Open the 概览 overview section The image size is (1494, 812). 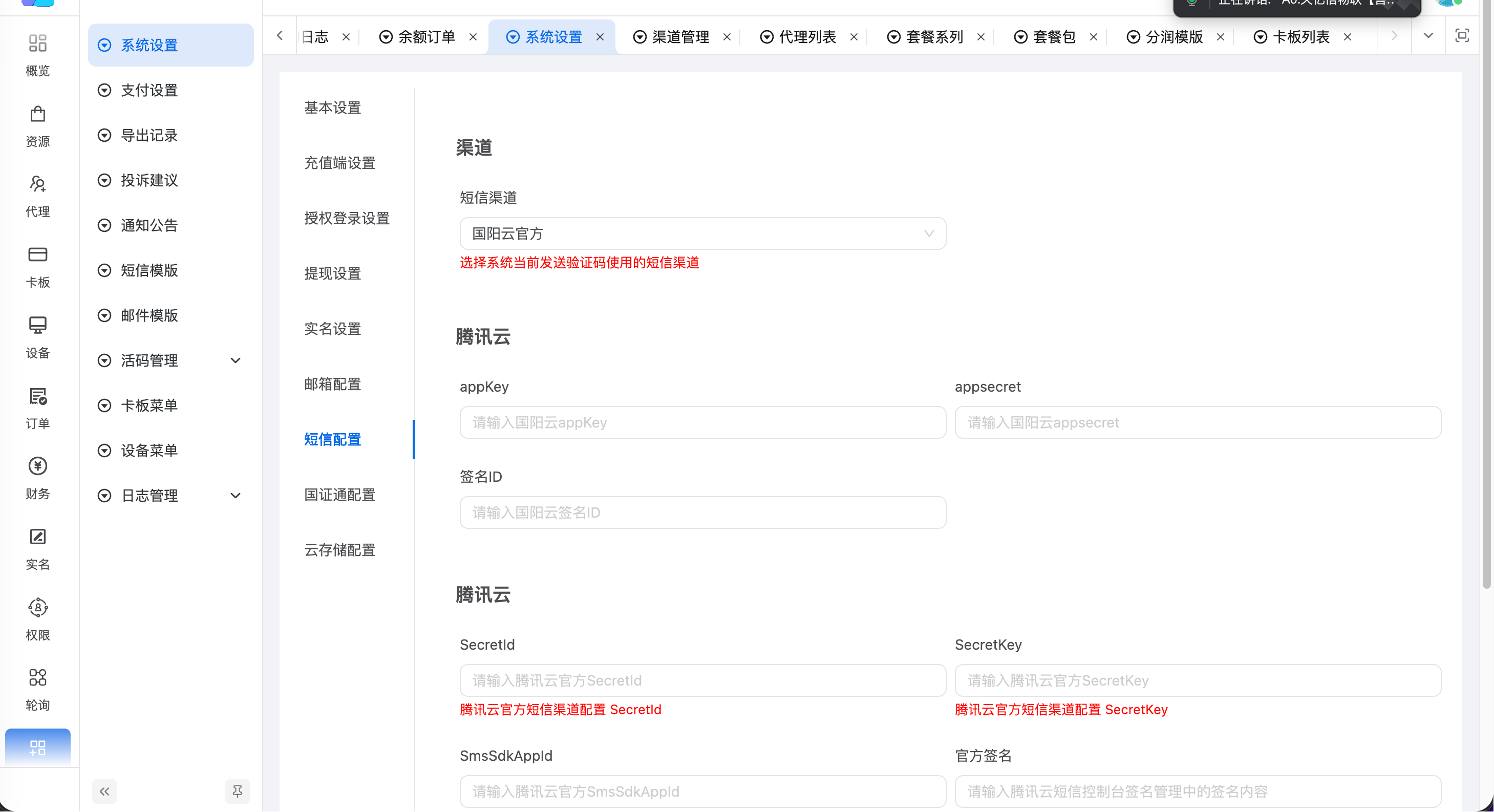[x=38, y=55]
